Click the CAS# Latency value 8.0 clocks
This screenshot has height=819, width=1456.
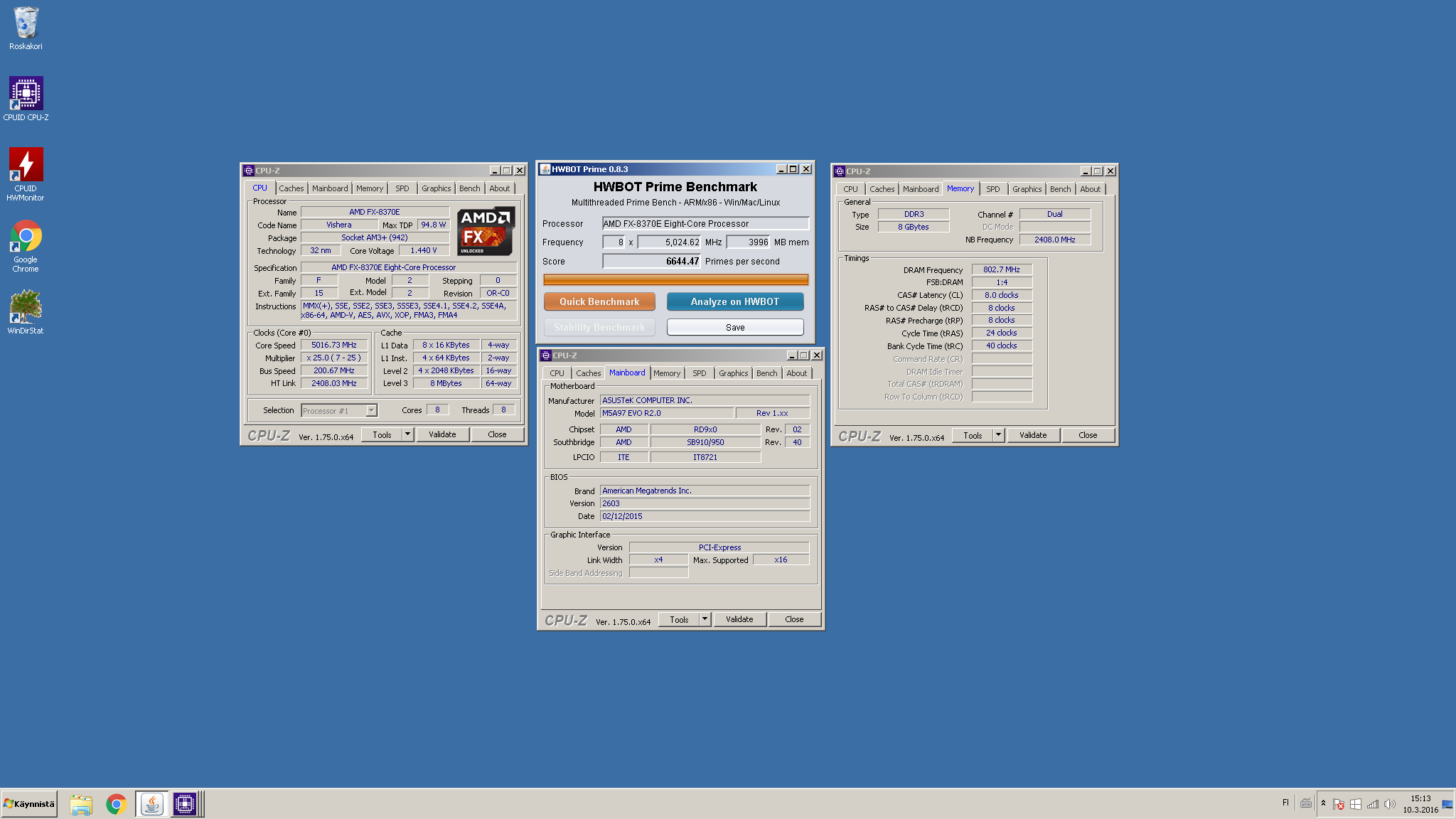[1002, 295]
